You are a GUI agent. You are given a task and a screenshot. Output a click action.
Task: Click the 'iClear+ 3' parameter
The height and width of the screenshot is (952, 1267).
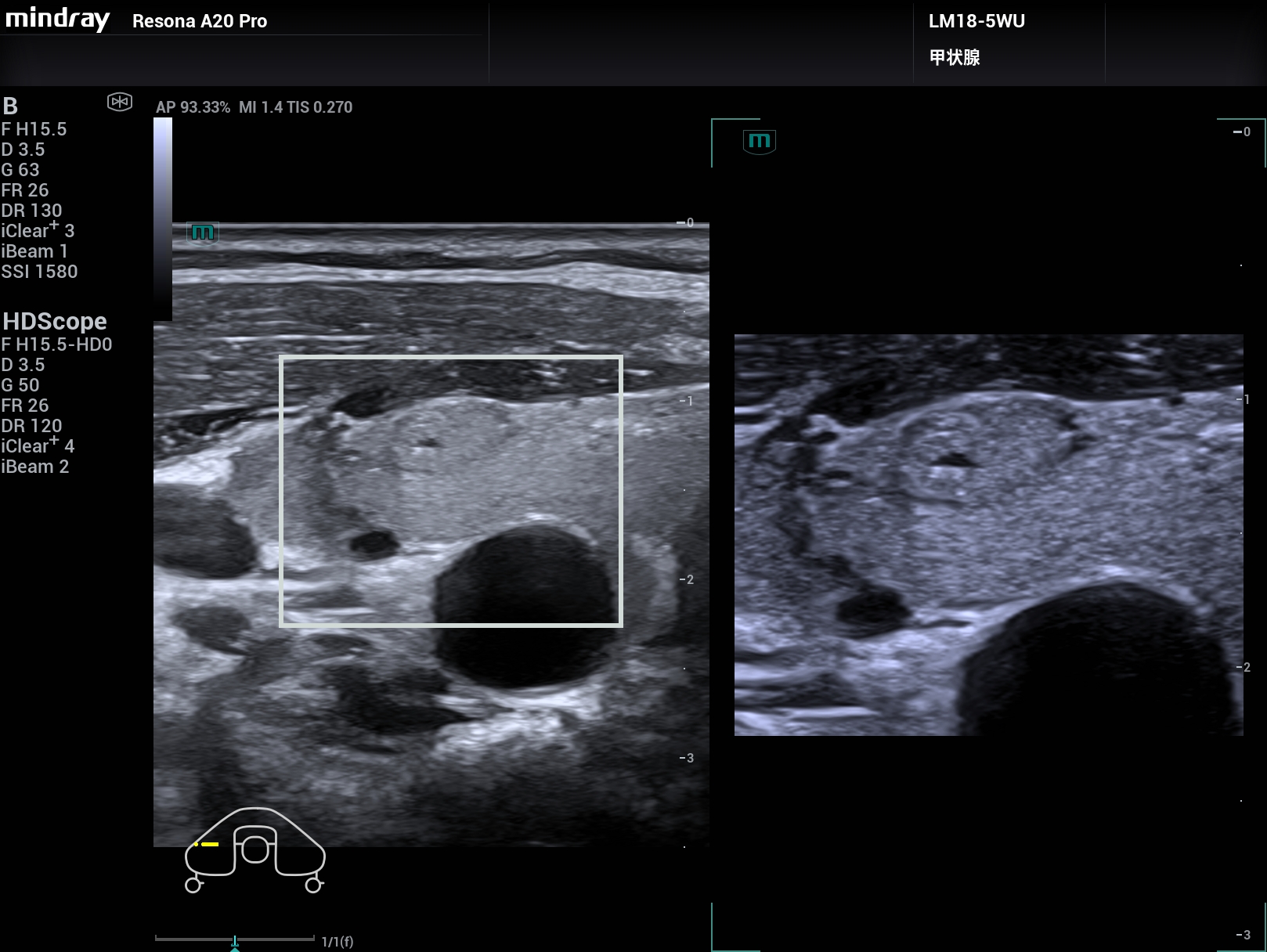(38, 230)
